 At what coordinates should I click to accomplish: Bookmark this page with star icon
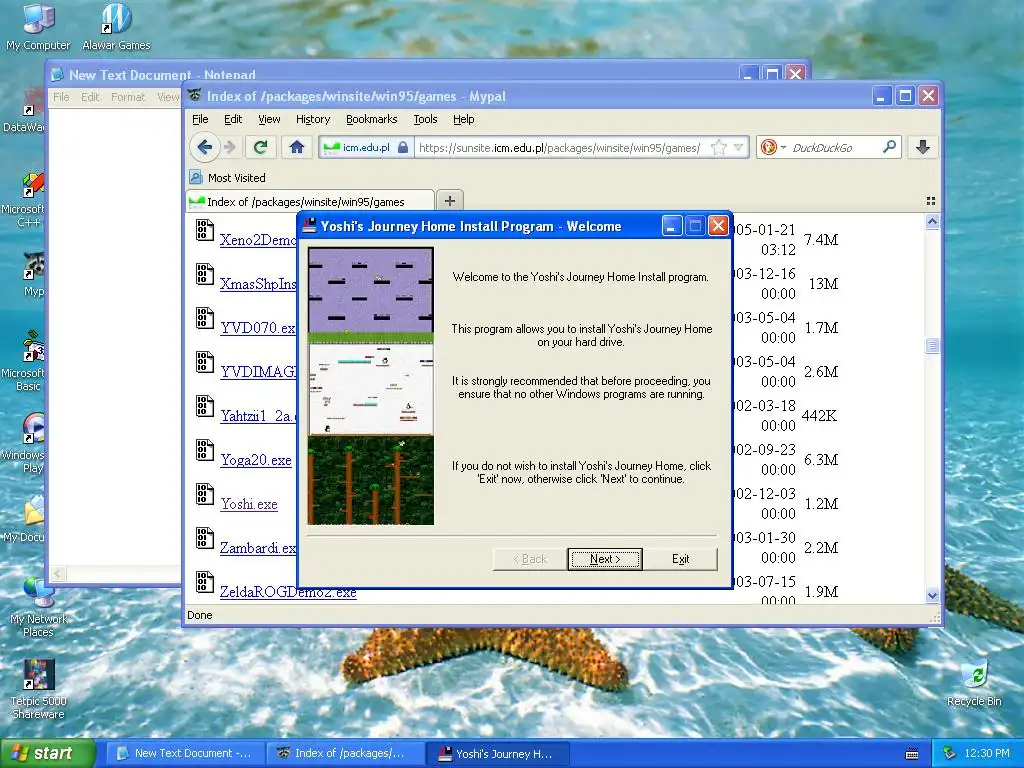(x=718, y=148)
